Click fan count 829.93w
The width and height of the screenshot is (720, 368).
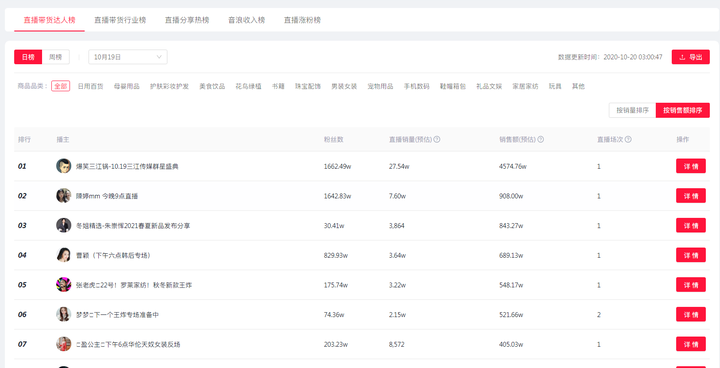[336, 255]
